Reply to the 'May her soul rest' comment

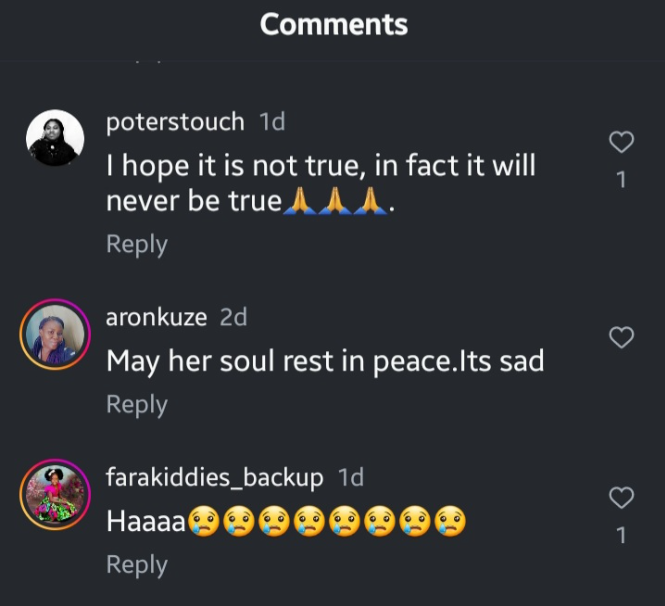[x=137, y=404]
